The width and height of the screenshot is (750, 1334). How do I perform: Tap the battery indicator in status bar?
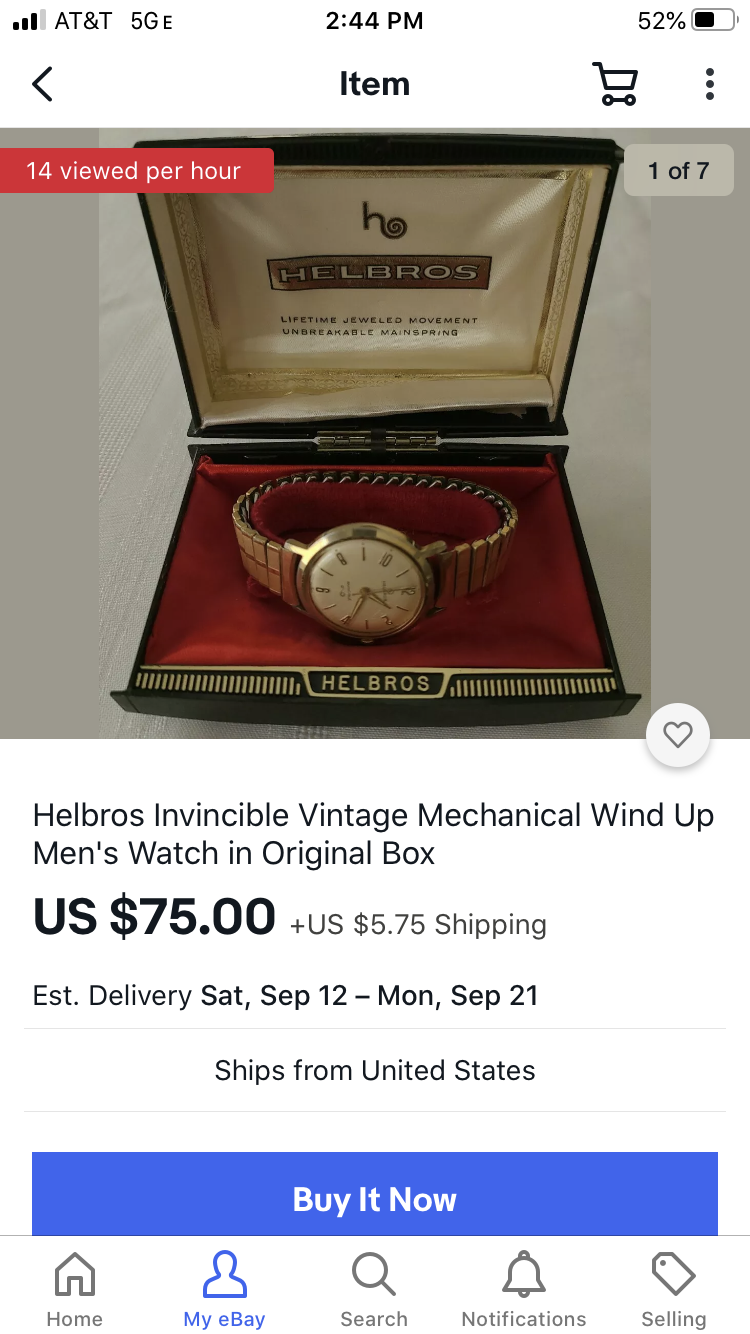714,21
